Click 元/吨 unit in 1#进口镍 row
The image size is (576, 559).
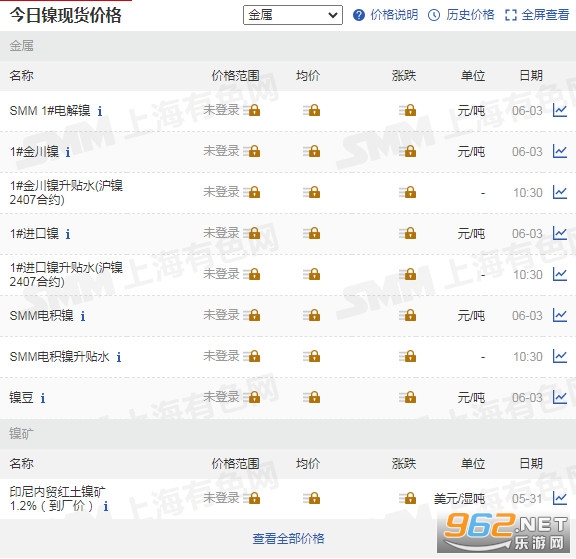[471, 234]
